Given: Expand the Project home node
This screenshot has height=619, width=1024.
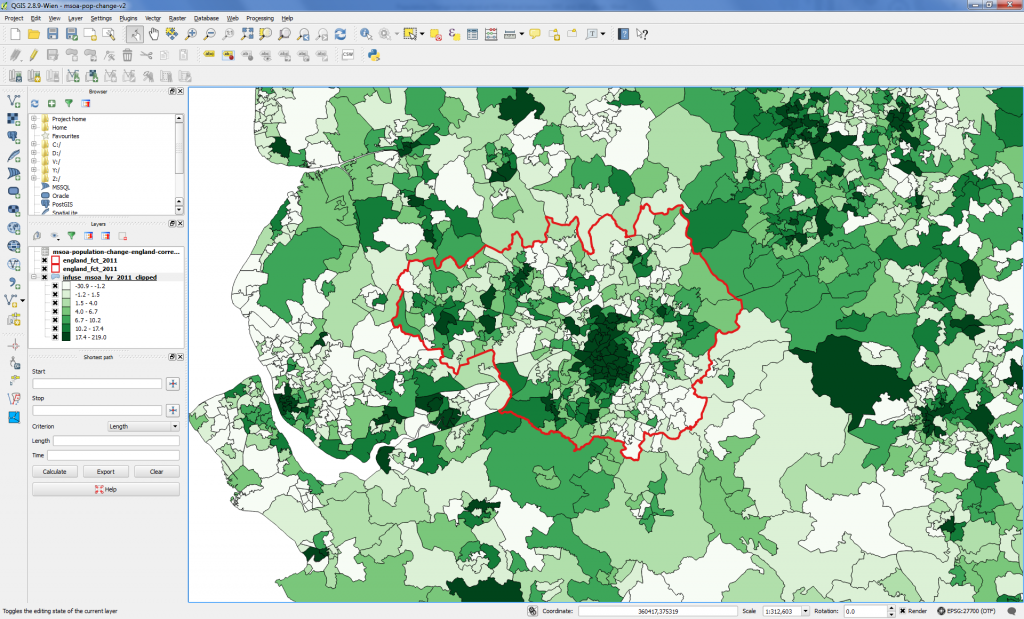Looking at the screenshot, I should [34, 119].
